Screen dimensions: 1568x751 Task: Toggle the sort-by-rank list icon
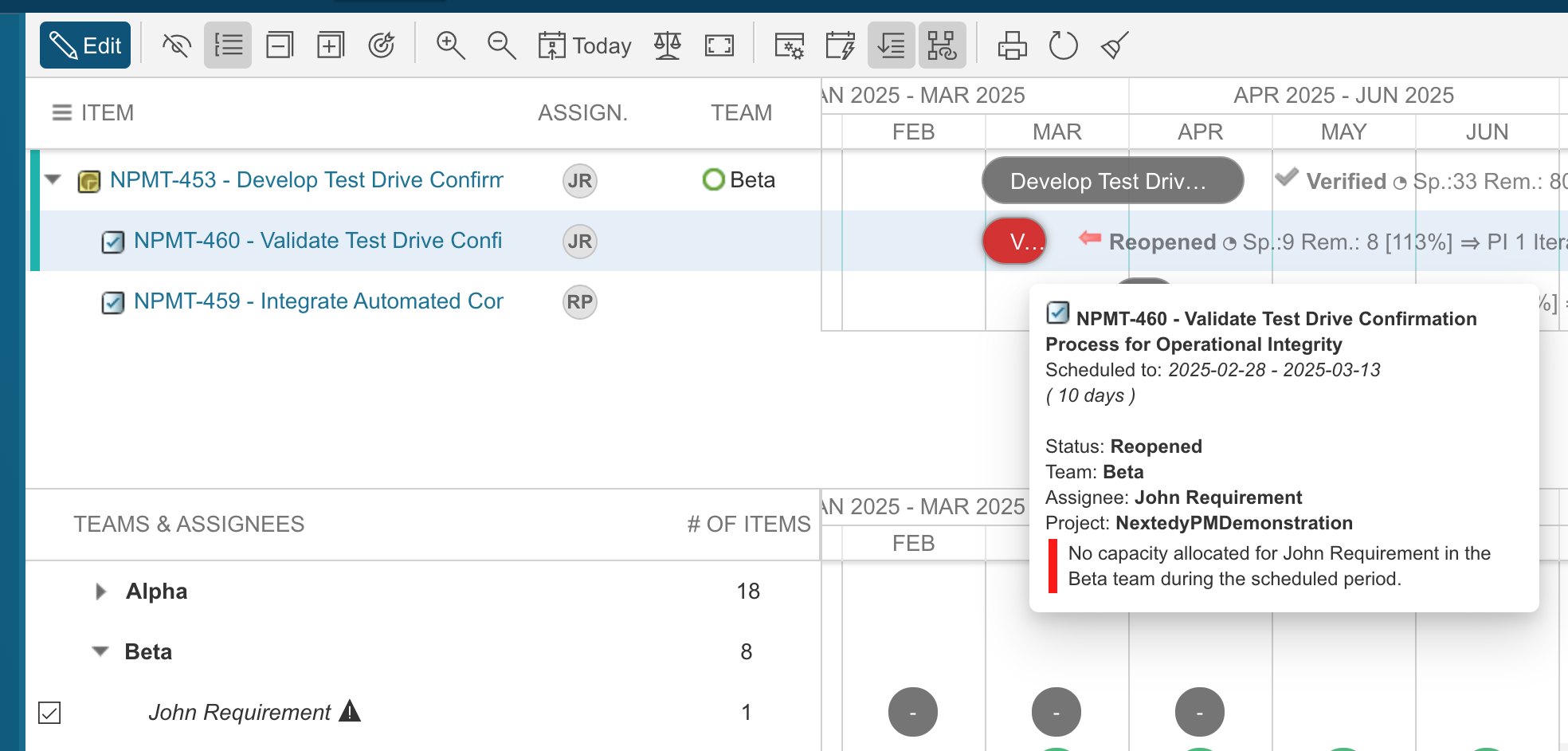pos(892,45)
